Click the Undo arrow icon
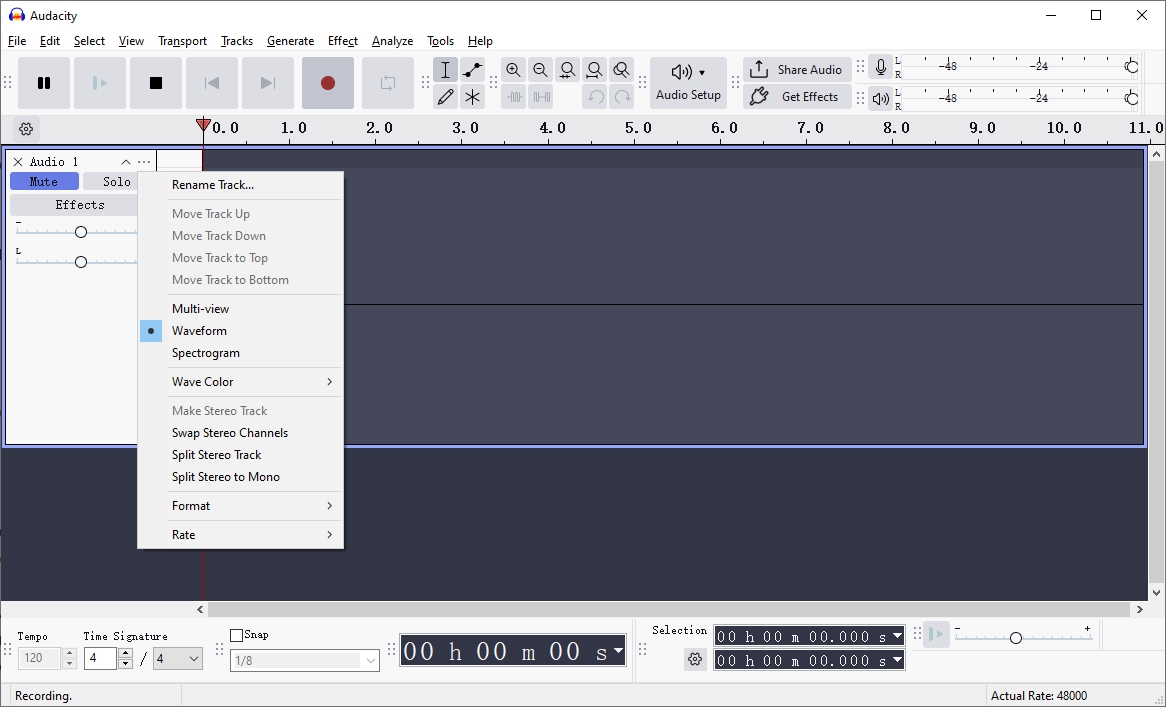This screenshot has height=707, width=1166. [x=594, y=97]
